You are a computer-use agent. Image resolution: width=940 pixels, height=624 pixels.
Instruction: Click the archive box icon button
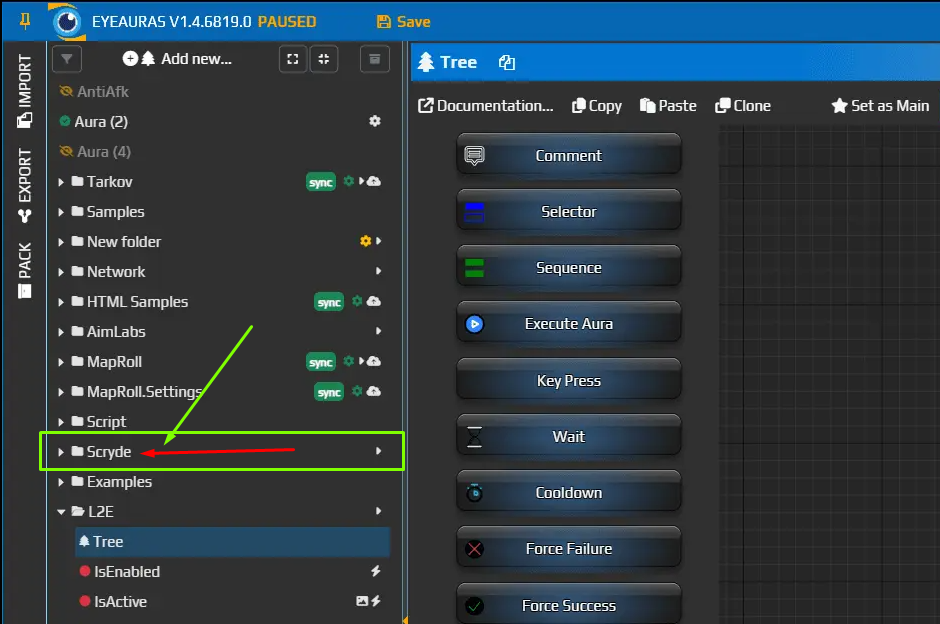374,59
